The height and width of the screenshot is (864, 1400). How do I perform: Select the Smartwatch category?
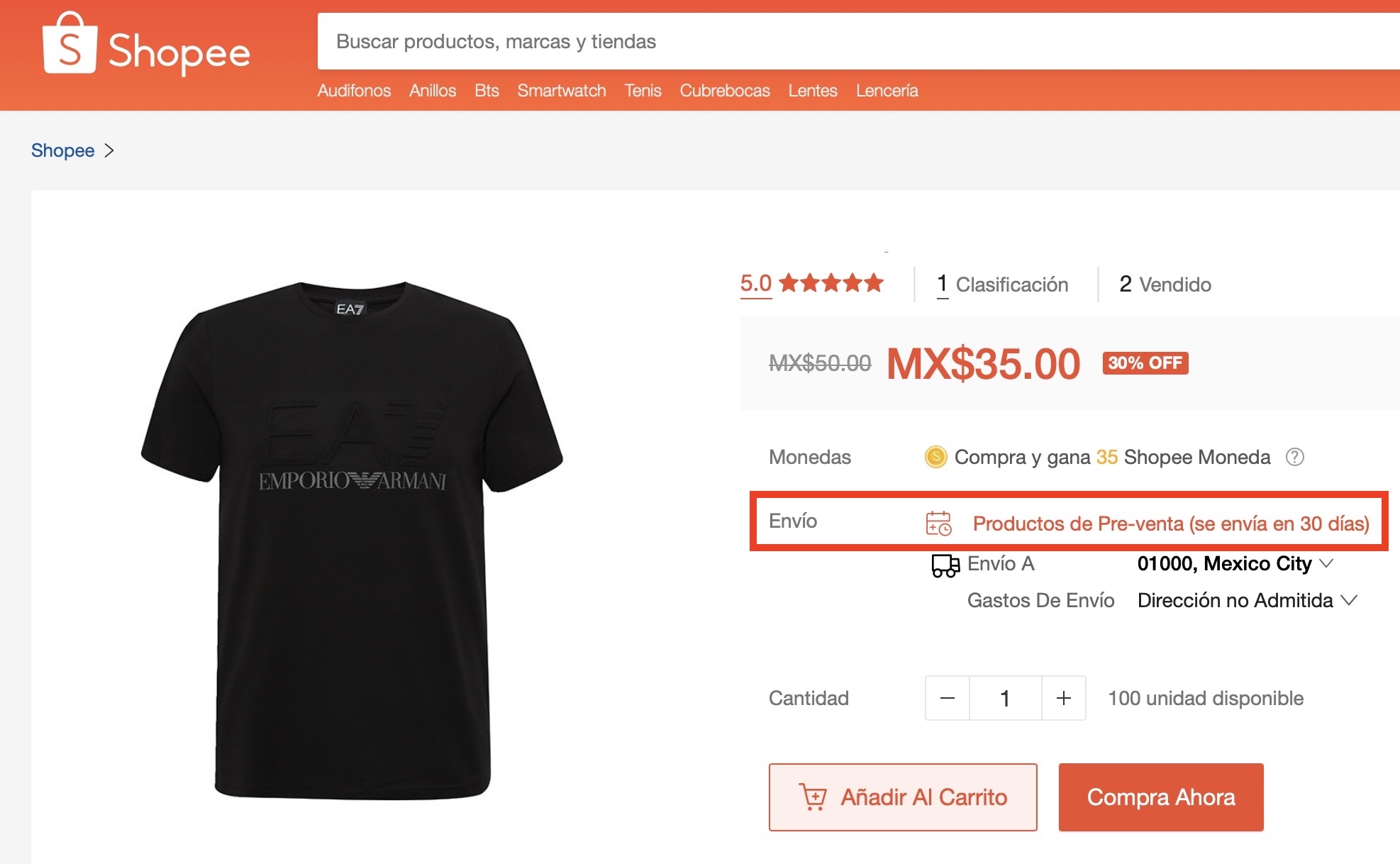[x=561, y=91]
